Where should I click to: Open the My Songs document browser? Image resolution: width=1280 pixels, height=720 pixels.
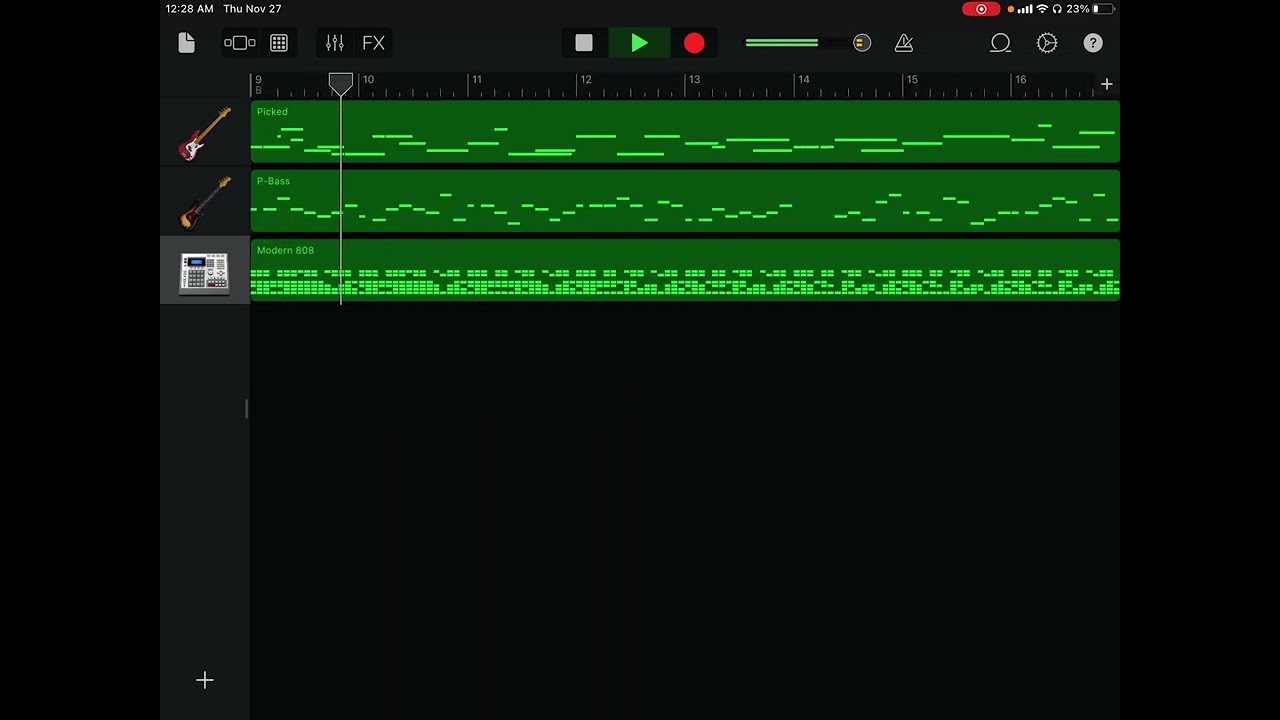tap(186, 43)
